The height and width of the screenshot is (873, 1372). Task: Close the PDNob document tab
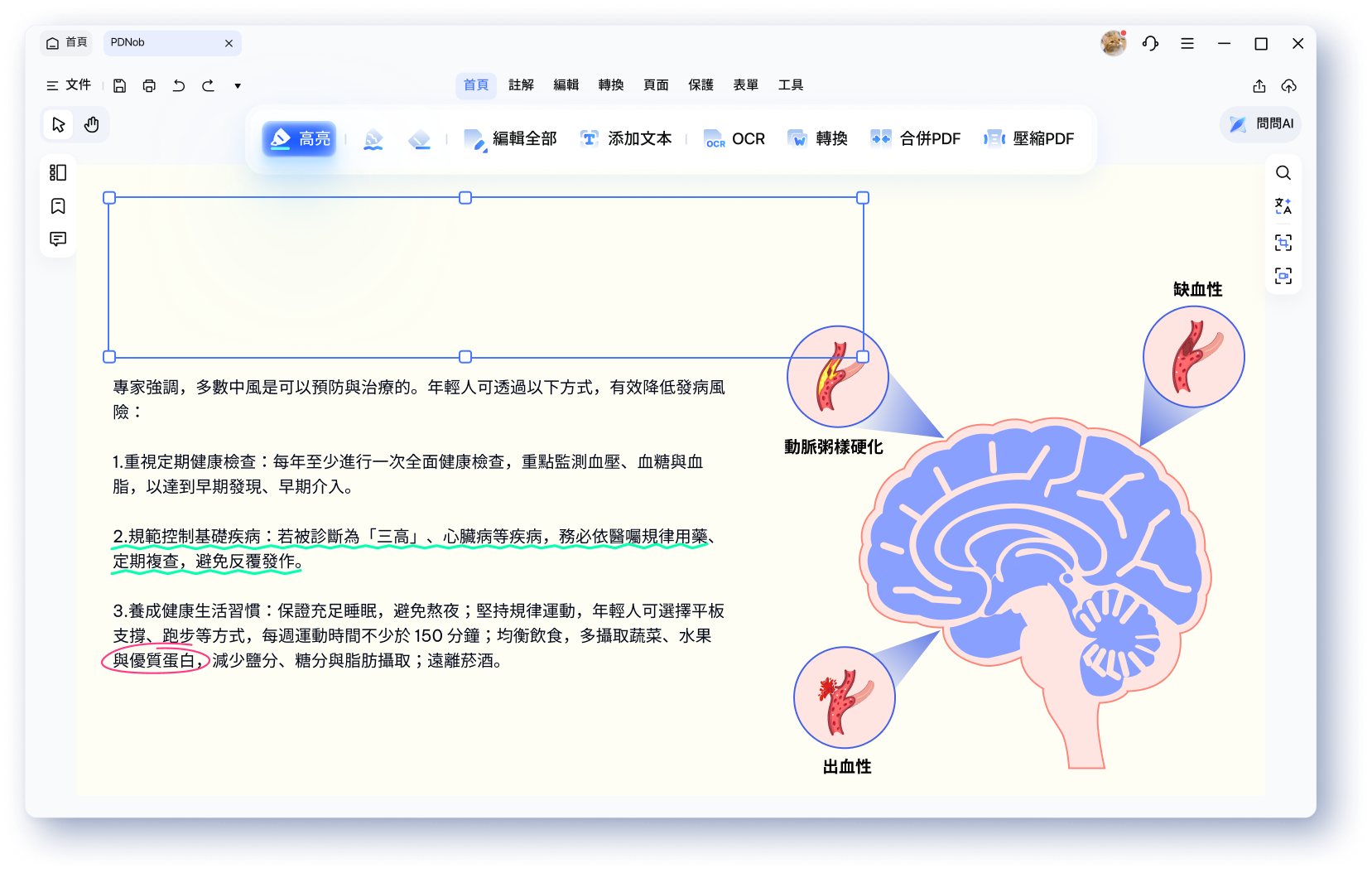click(x=229, y=43)
